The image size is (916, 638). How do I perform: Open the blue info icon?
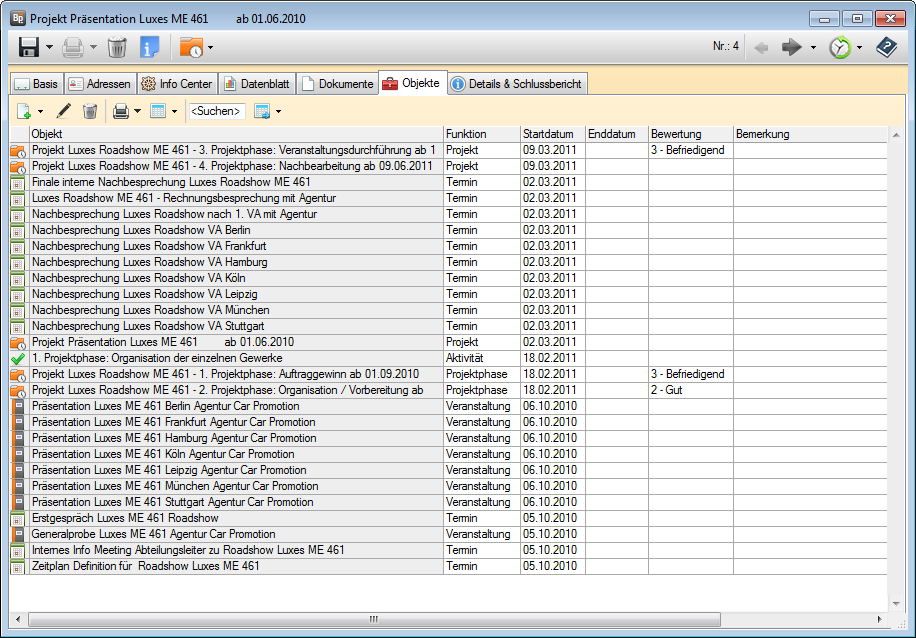pyautogui.click(x=149, y=47)
